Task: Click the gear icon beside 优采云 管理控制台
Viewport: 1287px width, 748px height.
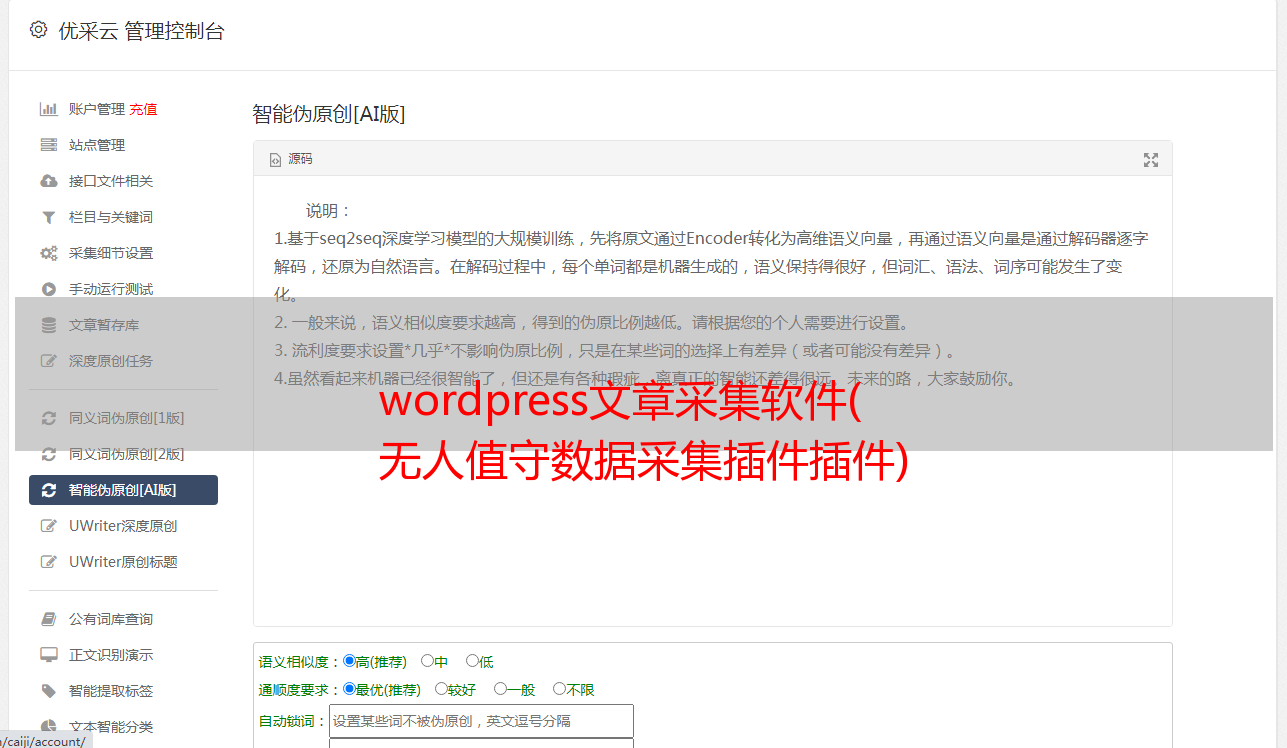Action: [38, 30]
